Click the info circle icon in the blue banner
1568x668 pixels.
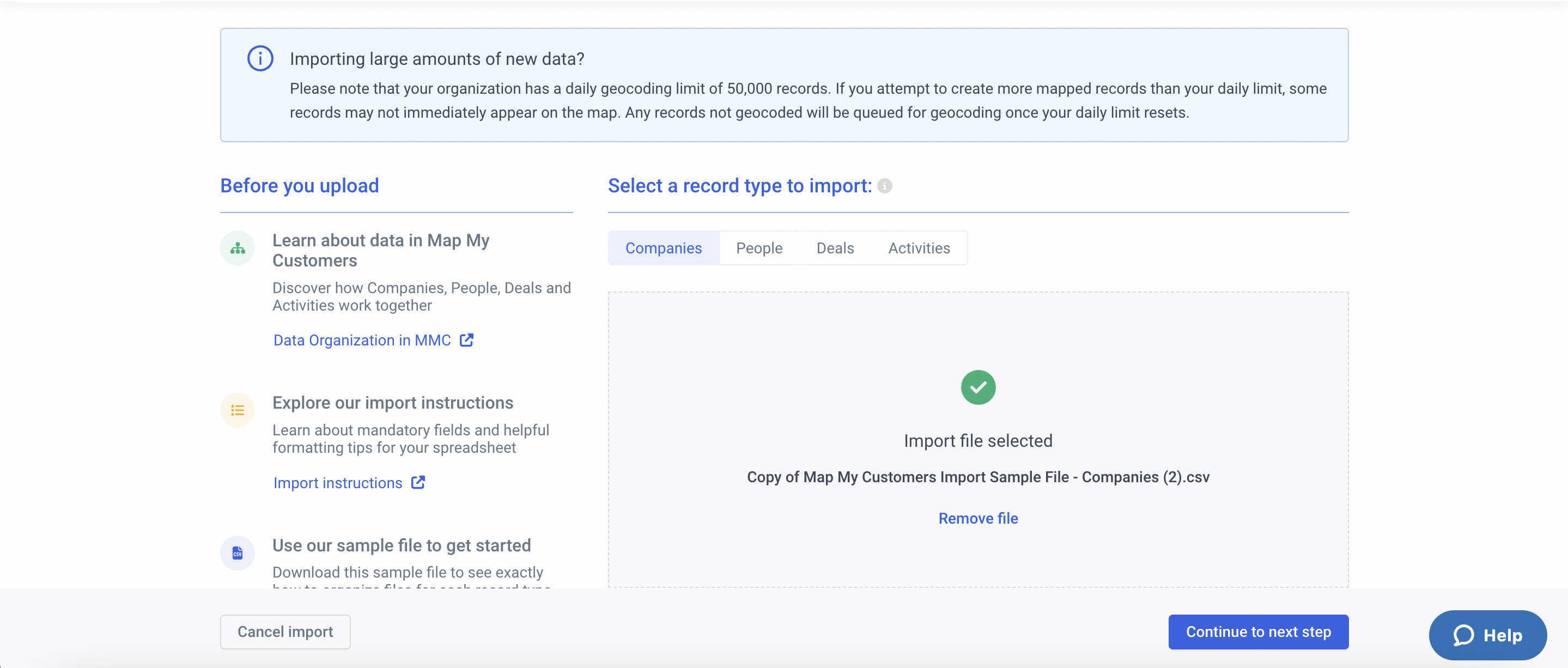(x=260, y=58)
